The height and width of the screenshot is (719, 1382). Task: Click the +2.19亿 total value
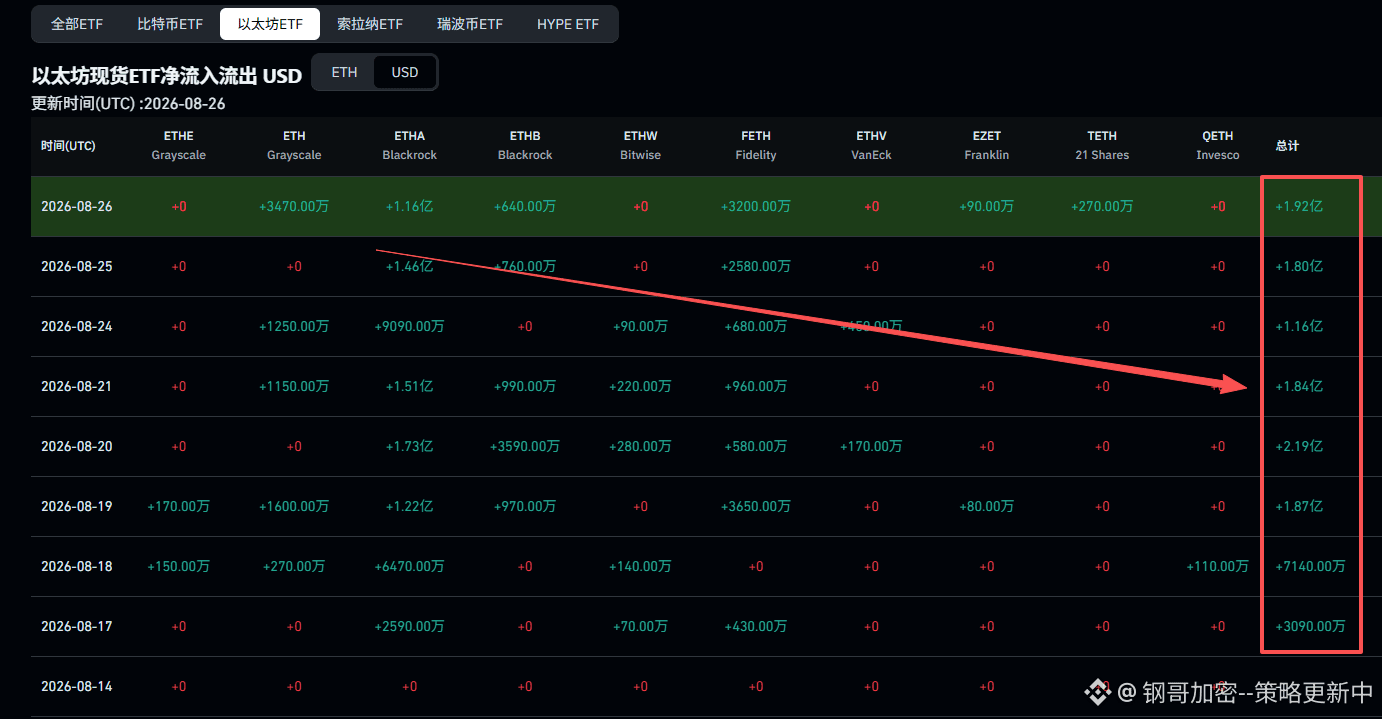point(1299,446)
